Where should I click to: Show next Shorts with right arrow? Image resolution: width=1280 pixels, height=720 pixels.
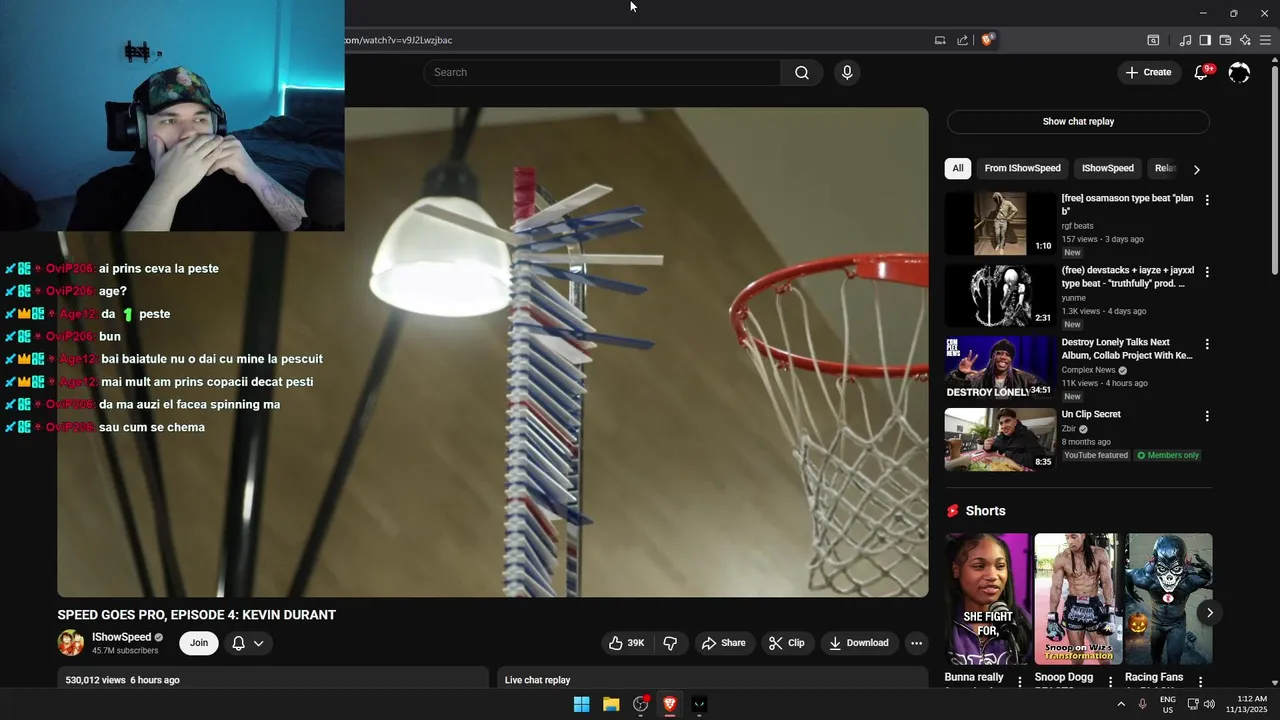[x=1209, y=613]
